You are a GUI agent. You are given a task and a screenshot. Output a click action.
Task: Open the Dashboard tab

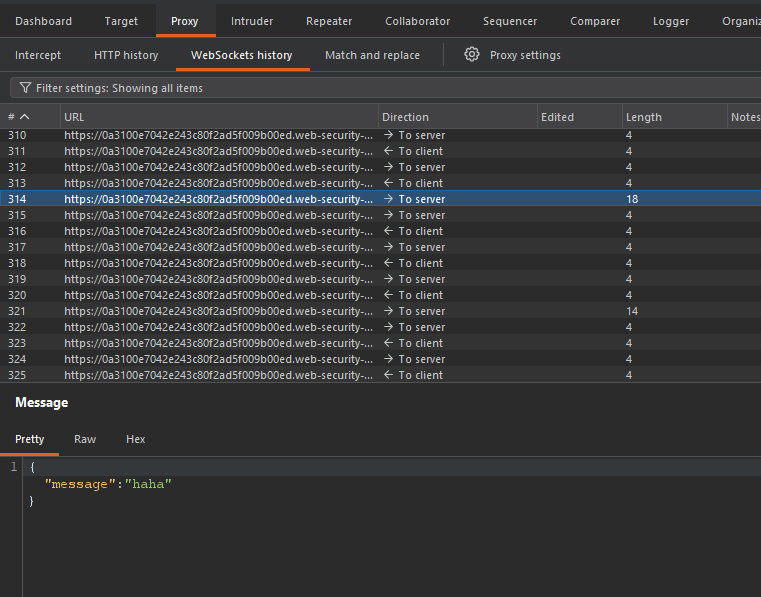point(43,21)
